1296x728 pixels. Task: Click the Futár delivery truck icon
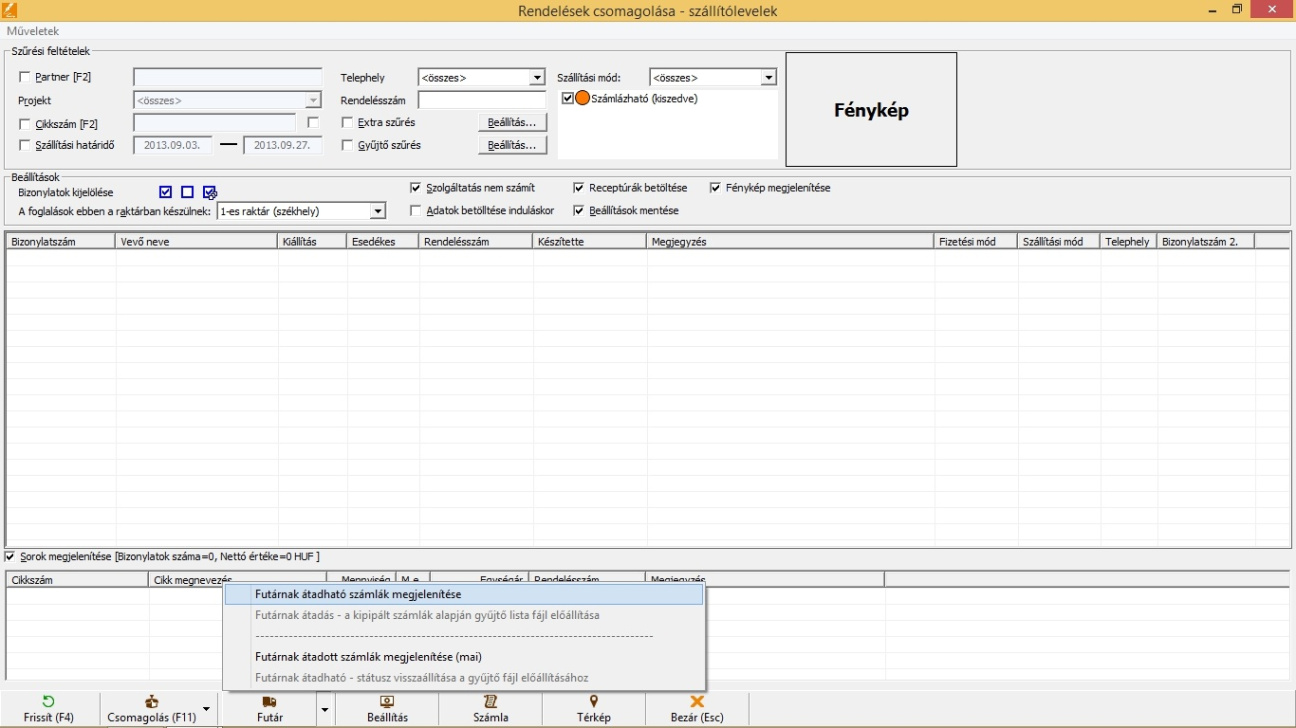point(269,702)
